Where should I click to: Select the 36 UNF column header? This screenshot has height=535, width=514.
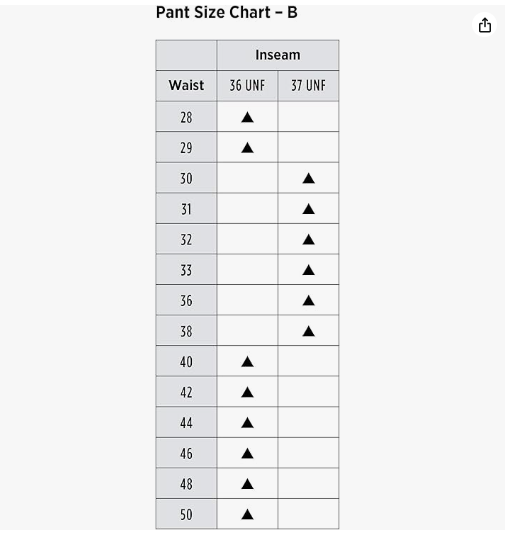247,86
